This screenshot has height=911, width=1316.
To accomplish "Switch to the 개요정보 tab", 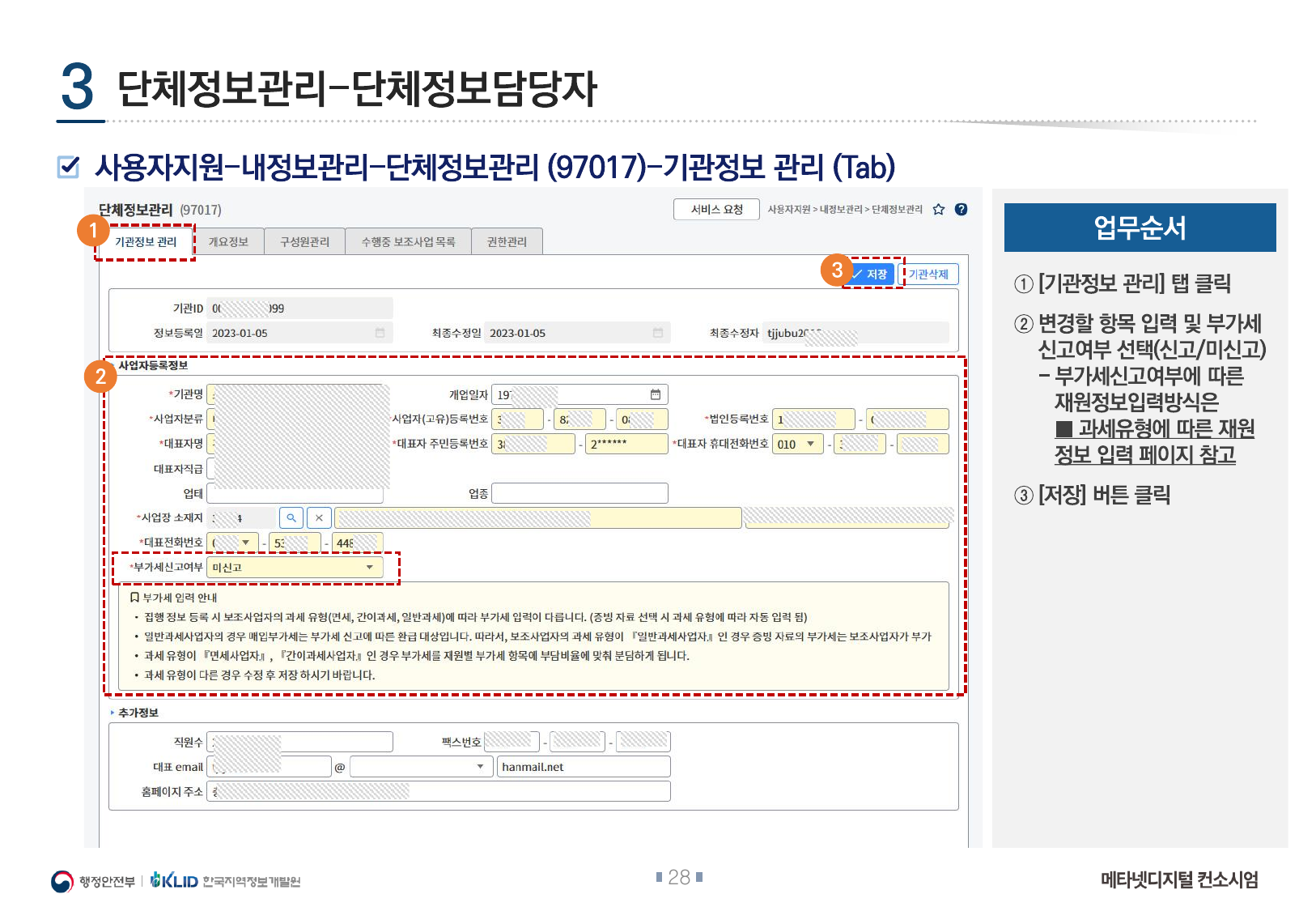I will tap(228, 242).
